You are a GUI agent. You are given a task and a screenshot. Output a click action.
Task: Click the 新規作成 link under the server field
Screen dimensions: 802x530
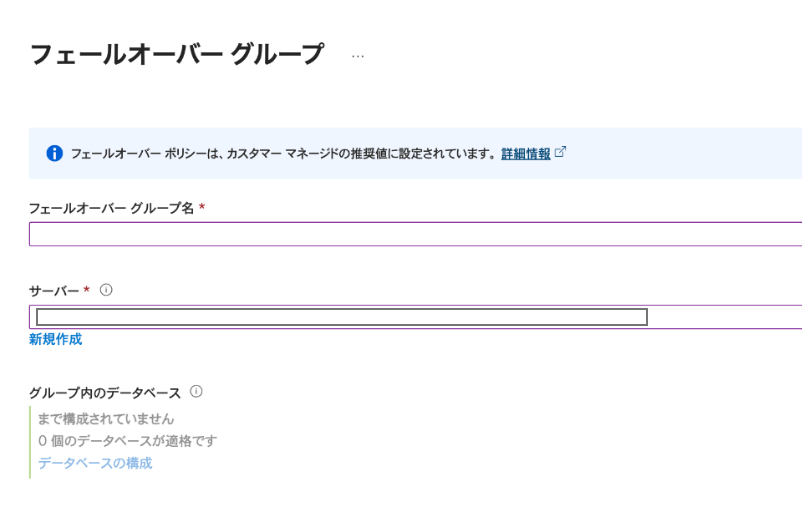click(x=55, y=340)
